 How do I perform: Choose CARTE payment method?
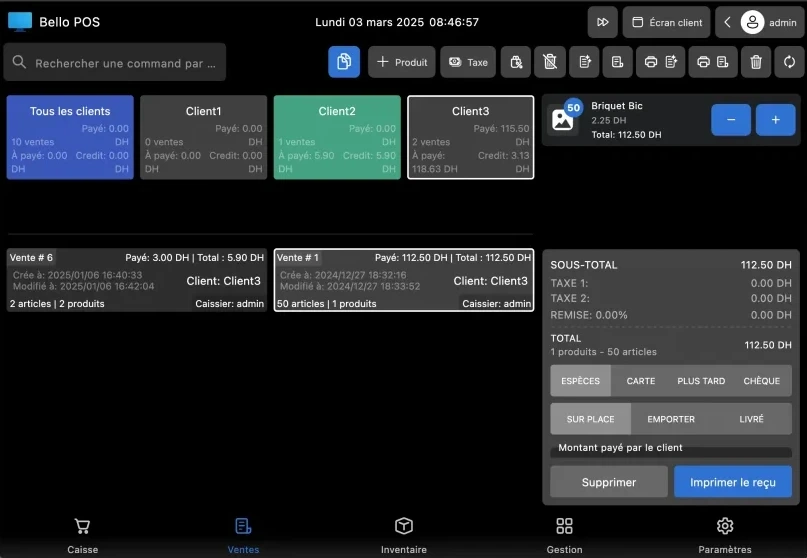pyautogui.click(x=641, y=381)
